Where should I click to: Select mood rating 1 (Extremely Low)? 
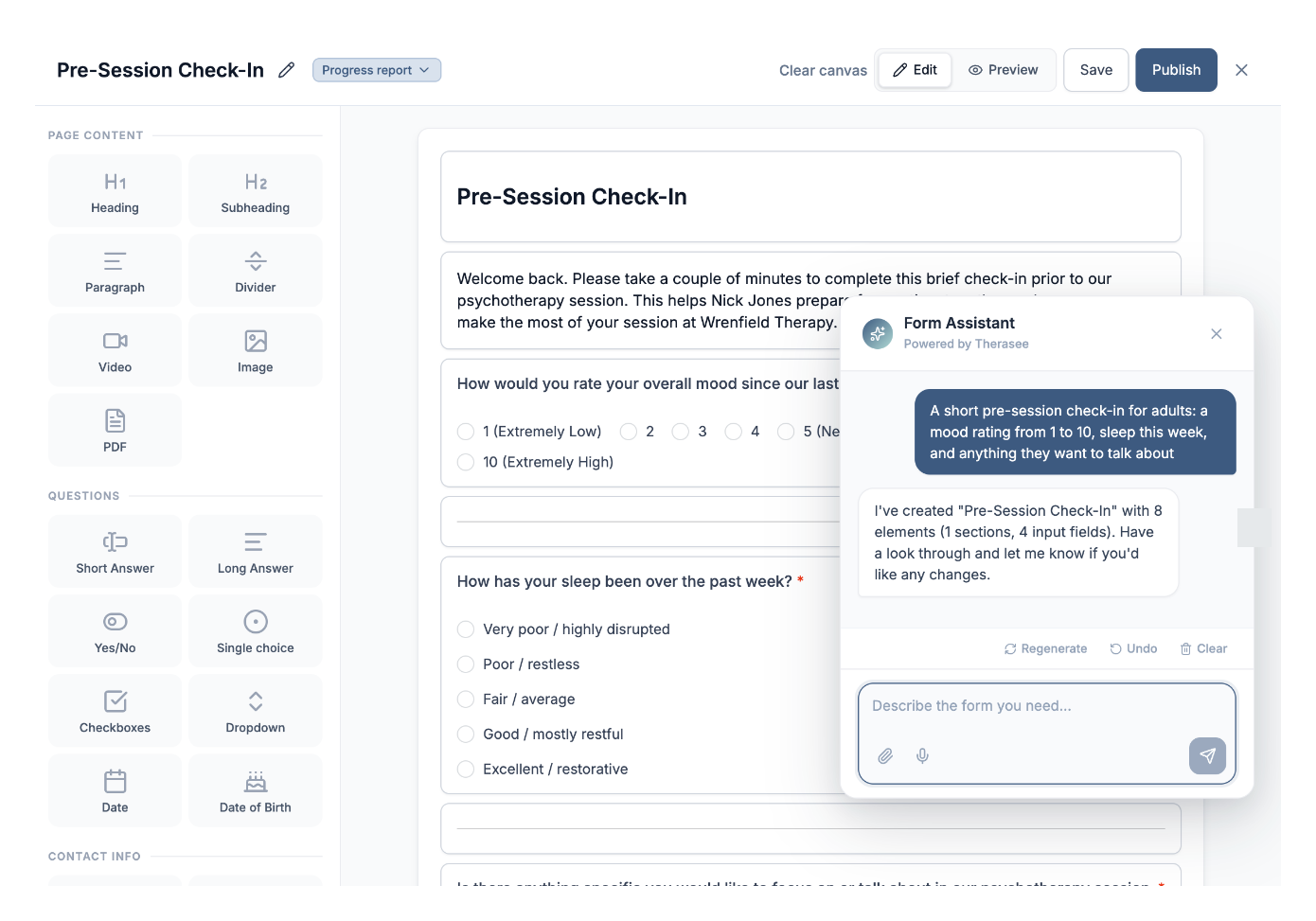point(466,432)
